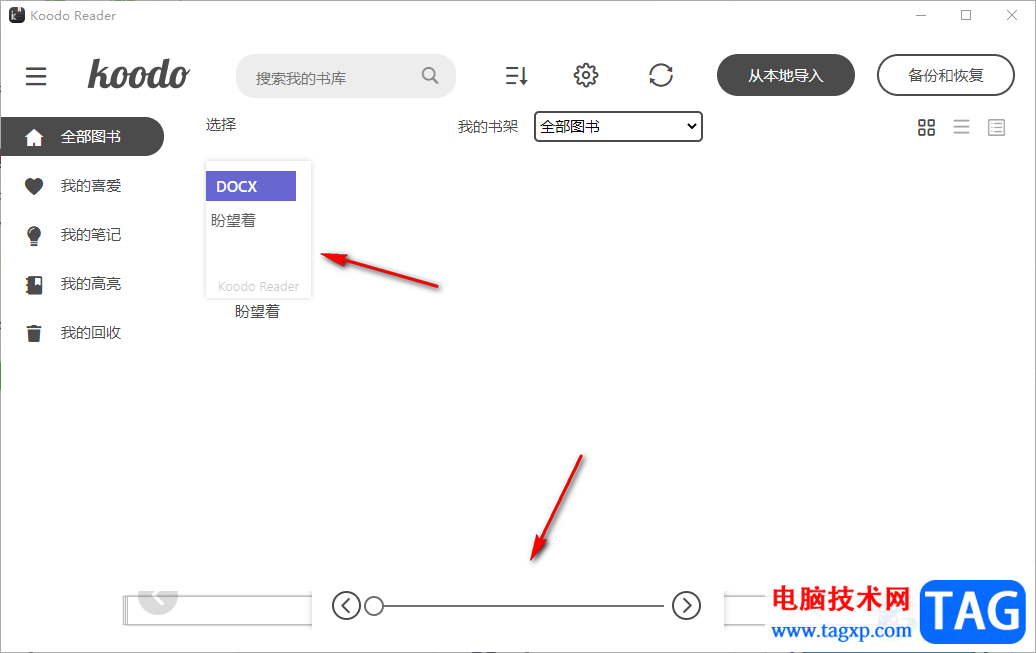Click 从本地导入 import button
The height and width of the screenshot is (653, 1036).
pyautogui.click(x=786, y=75)
